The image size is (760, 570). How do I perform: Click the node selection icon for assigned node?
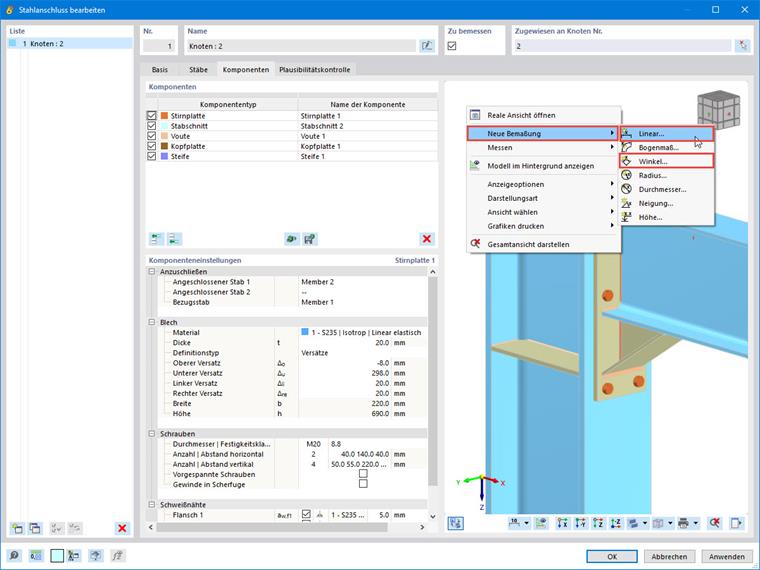742,46
